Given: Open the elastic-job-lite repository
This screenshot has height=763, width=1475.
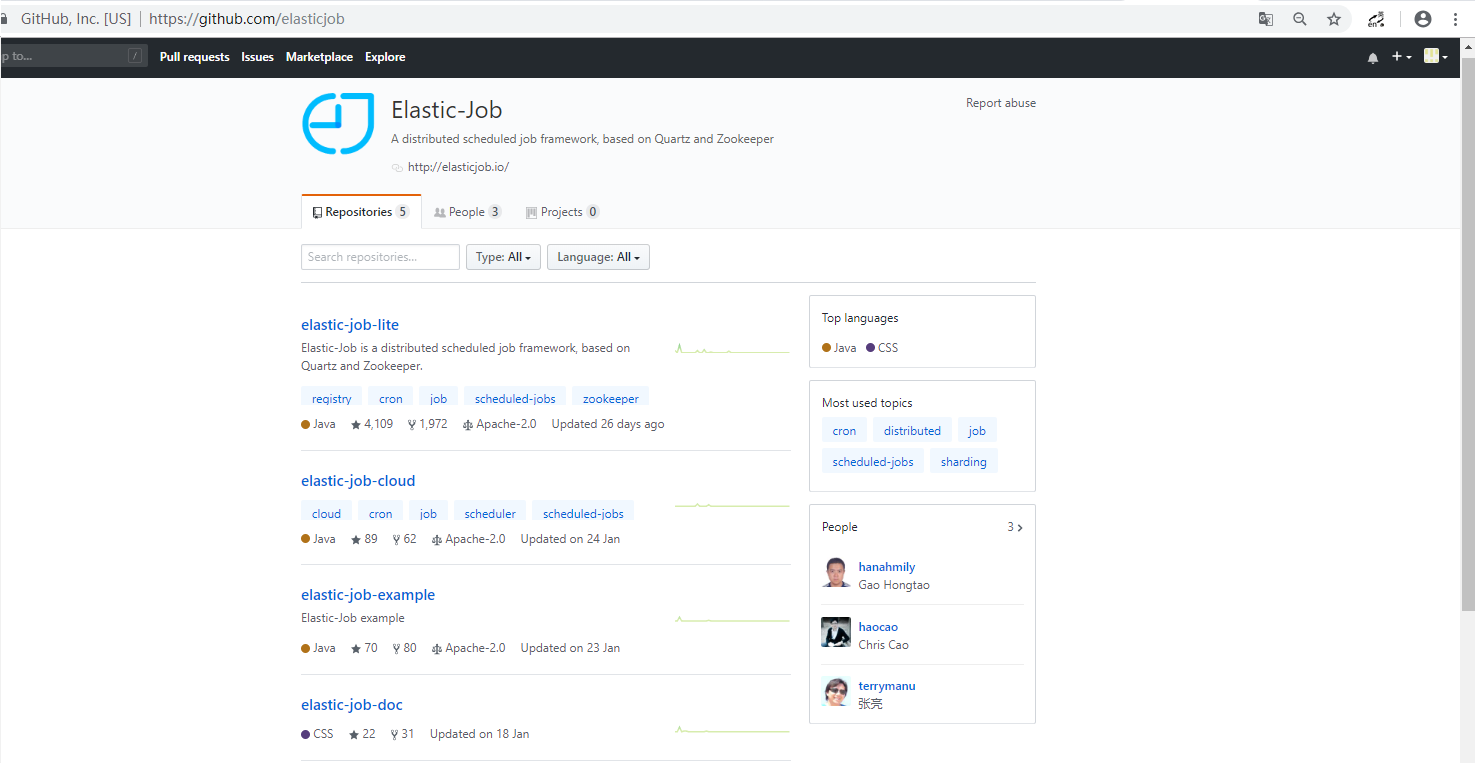Looking at the screenshot, I should tap(350, 325).
